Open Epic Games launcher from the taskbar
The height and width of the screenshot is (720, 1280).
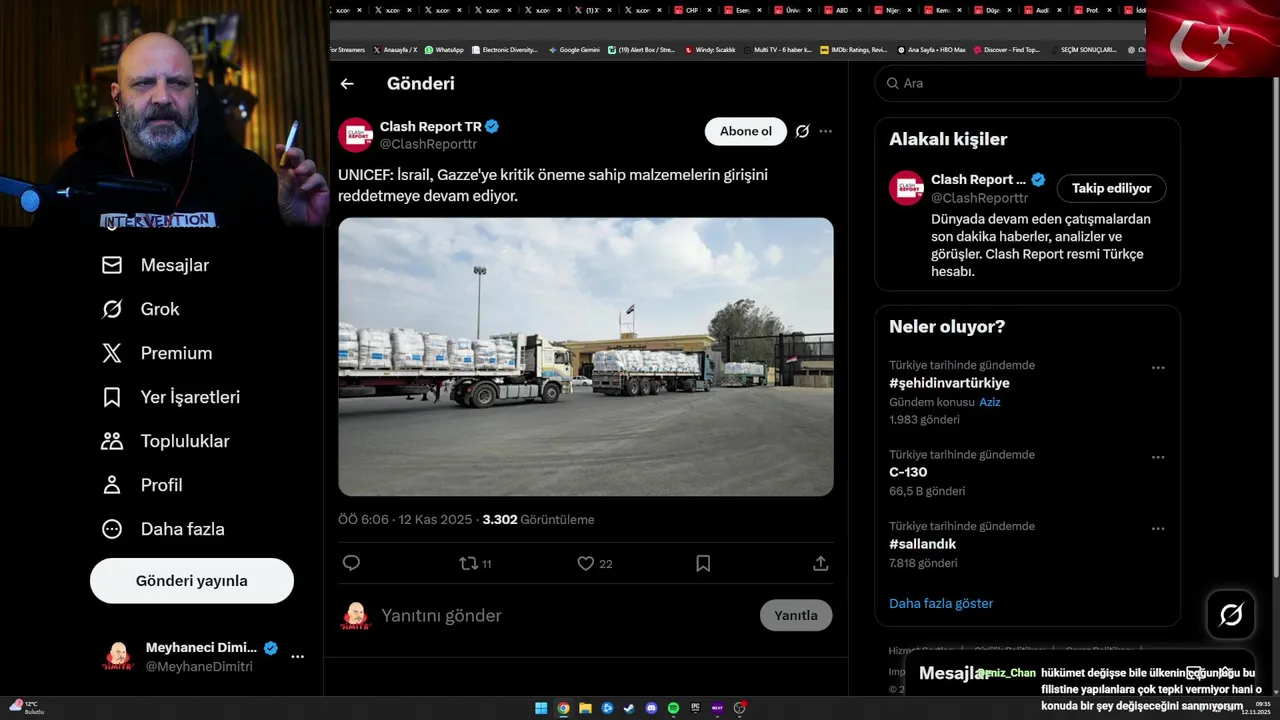click(696, 708)
